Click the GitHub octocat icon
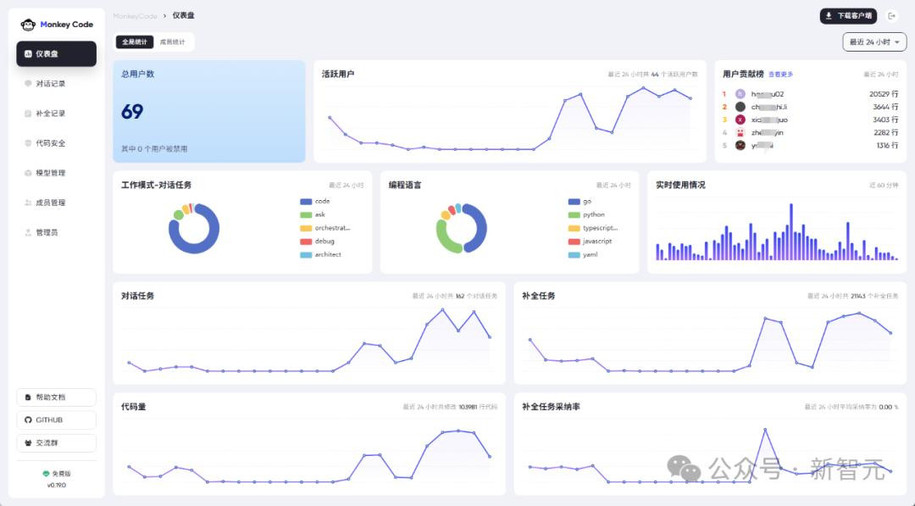The height and width of the screenshot is (506, 915). click(x=28, y=420)
